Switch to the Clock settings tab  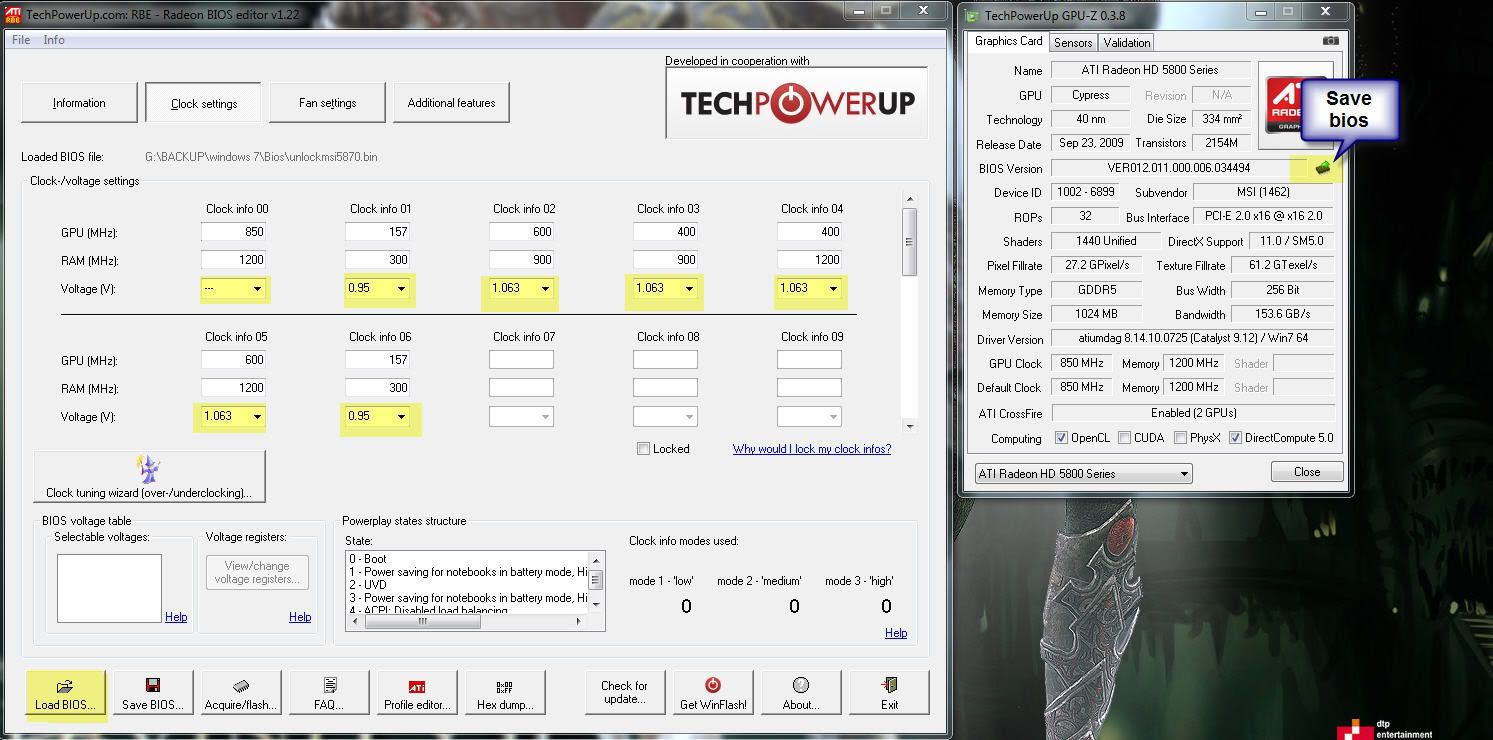(204, 103)
